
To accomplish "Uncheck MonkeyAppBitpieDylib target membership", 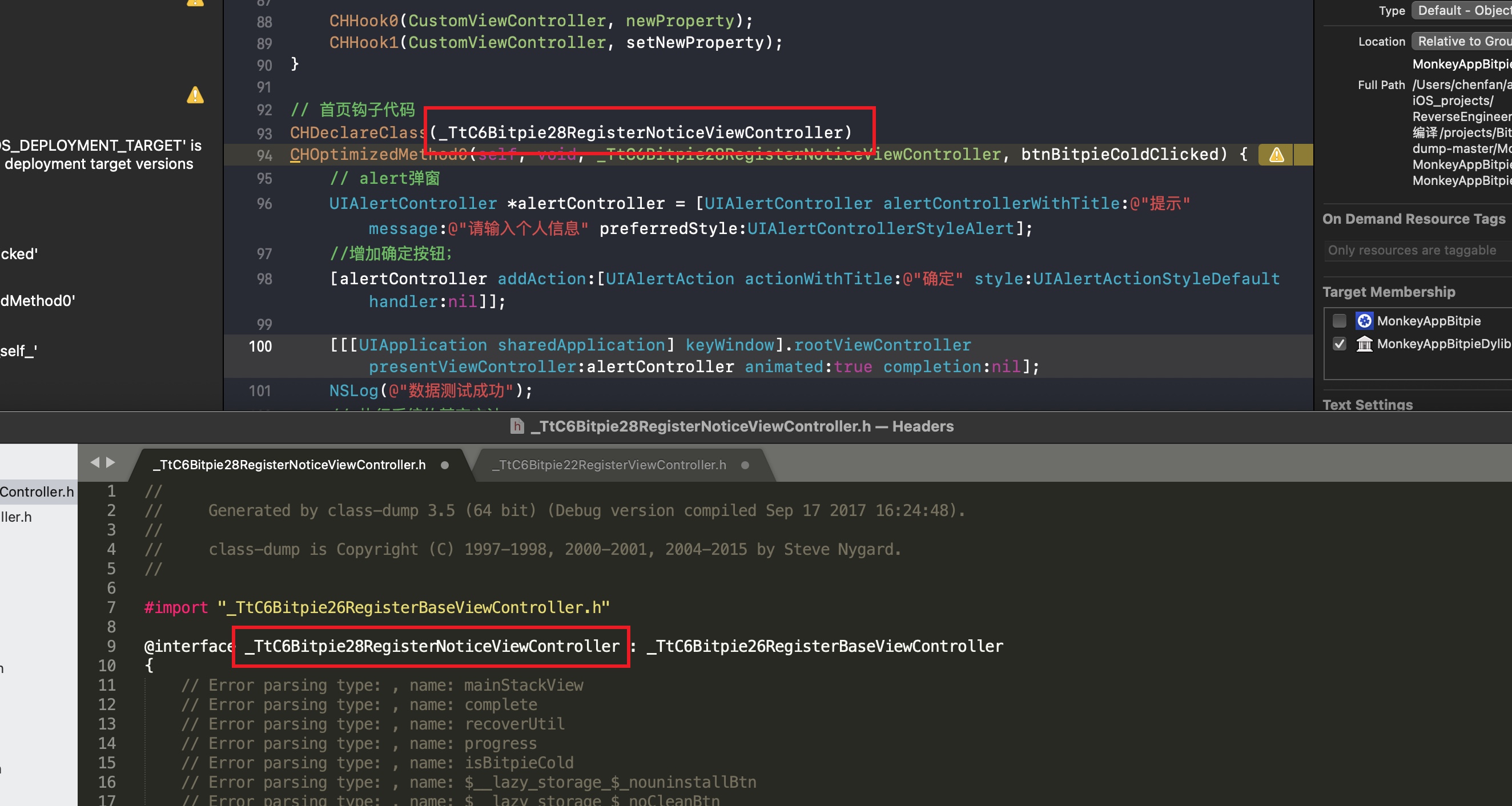I will point(1339,344).
